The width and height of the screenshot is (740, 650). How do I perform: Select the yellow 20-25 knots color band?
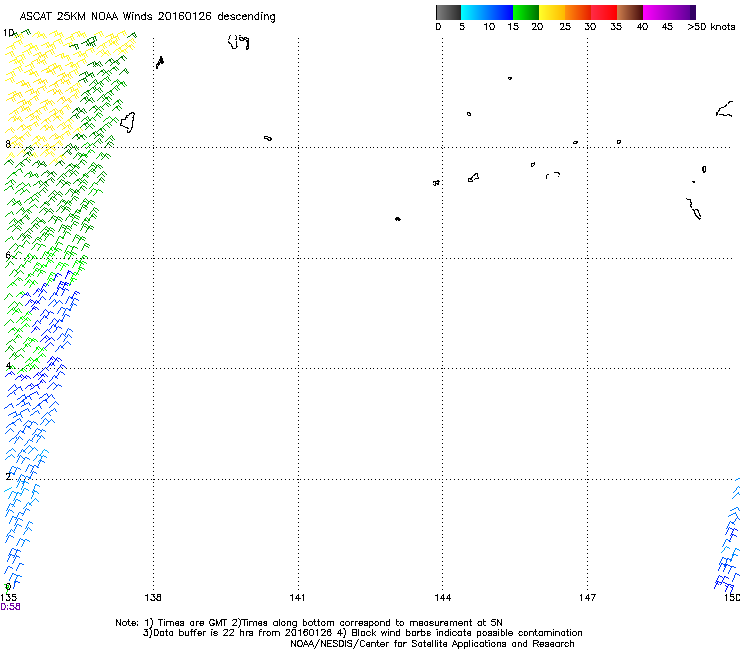point(552,12)
